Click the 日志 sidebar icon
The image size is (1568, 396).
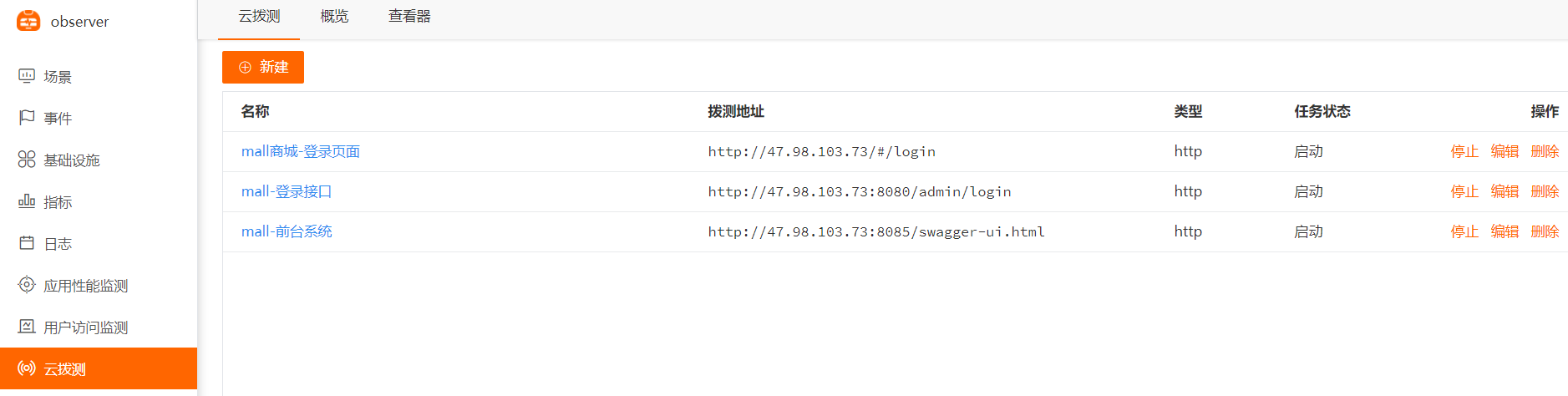coord(27,243)
